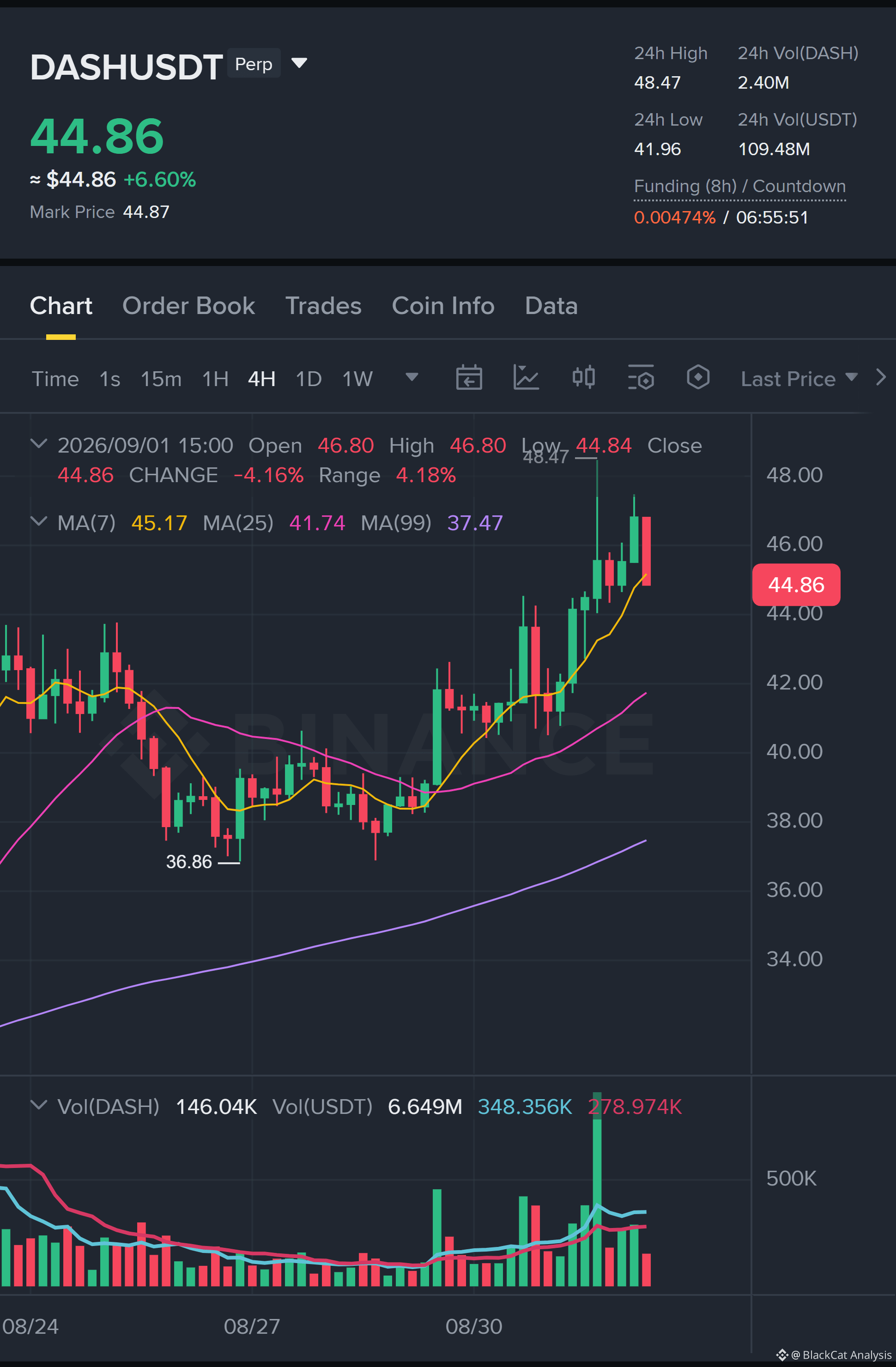
Task: Open chart display settings icon
Action: 641,377
